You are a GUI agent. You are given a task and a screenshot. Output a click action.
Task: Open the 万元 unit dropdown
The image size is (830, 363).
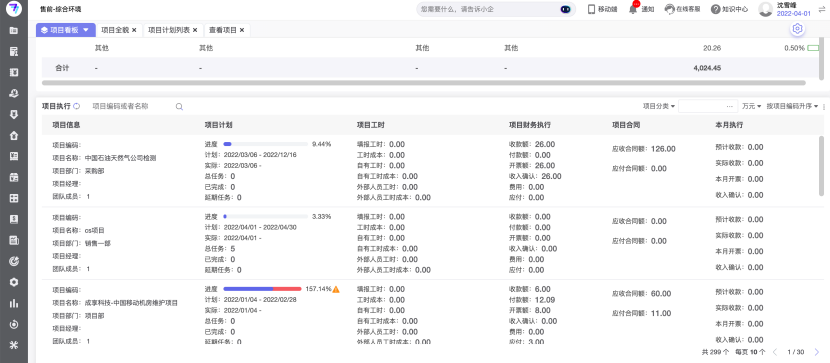[751, 106]
